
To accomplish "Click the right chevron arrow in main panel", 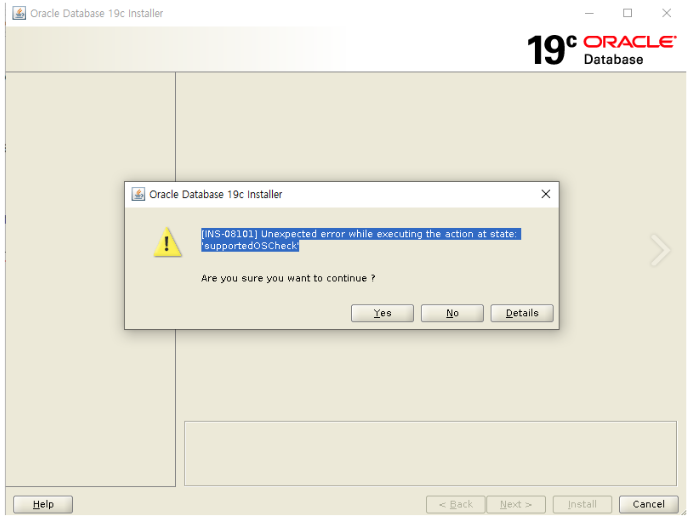I will (x=660, y=250).
